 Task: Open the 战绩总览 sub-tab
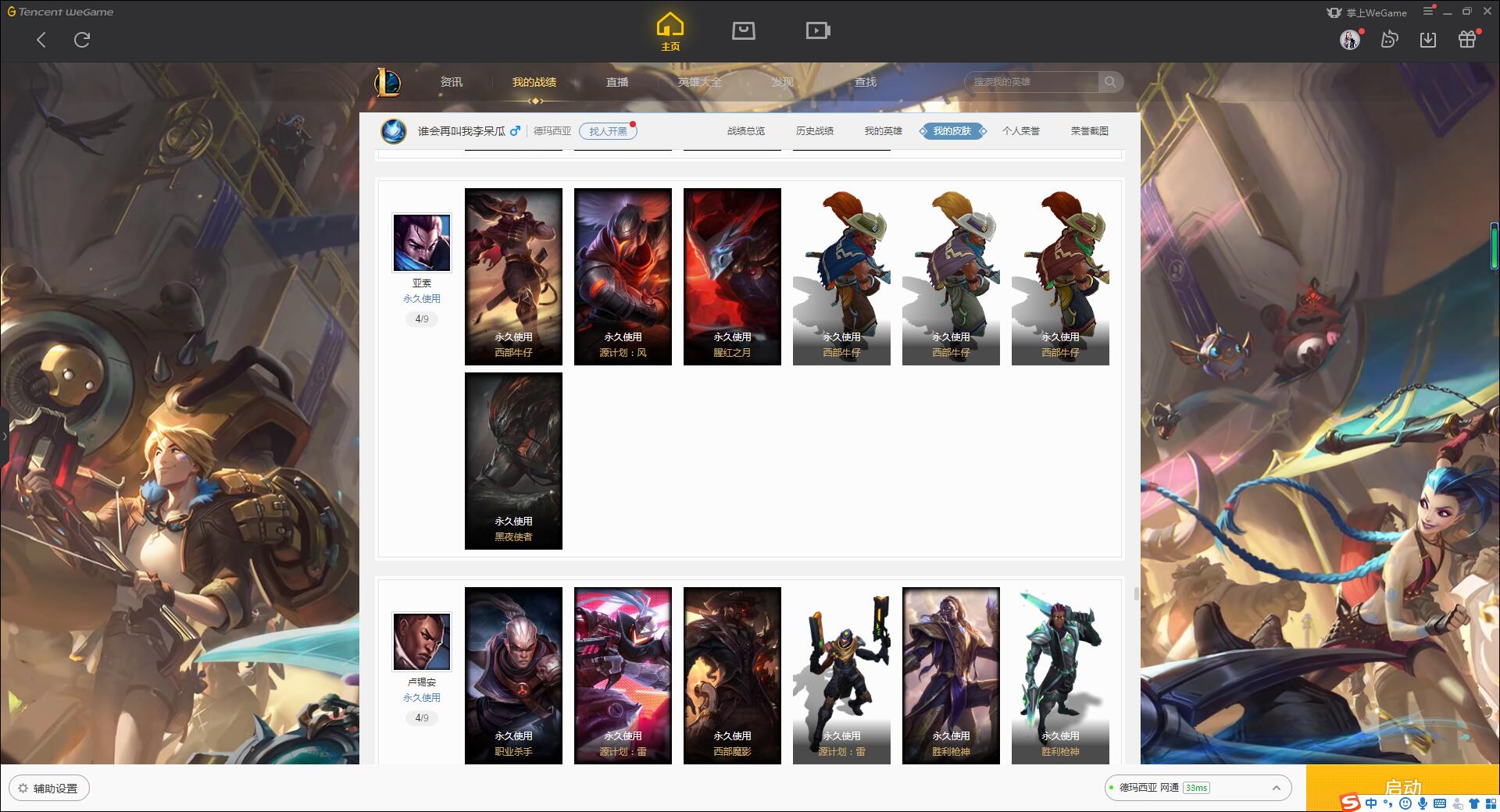746,131
